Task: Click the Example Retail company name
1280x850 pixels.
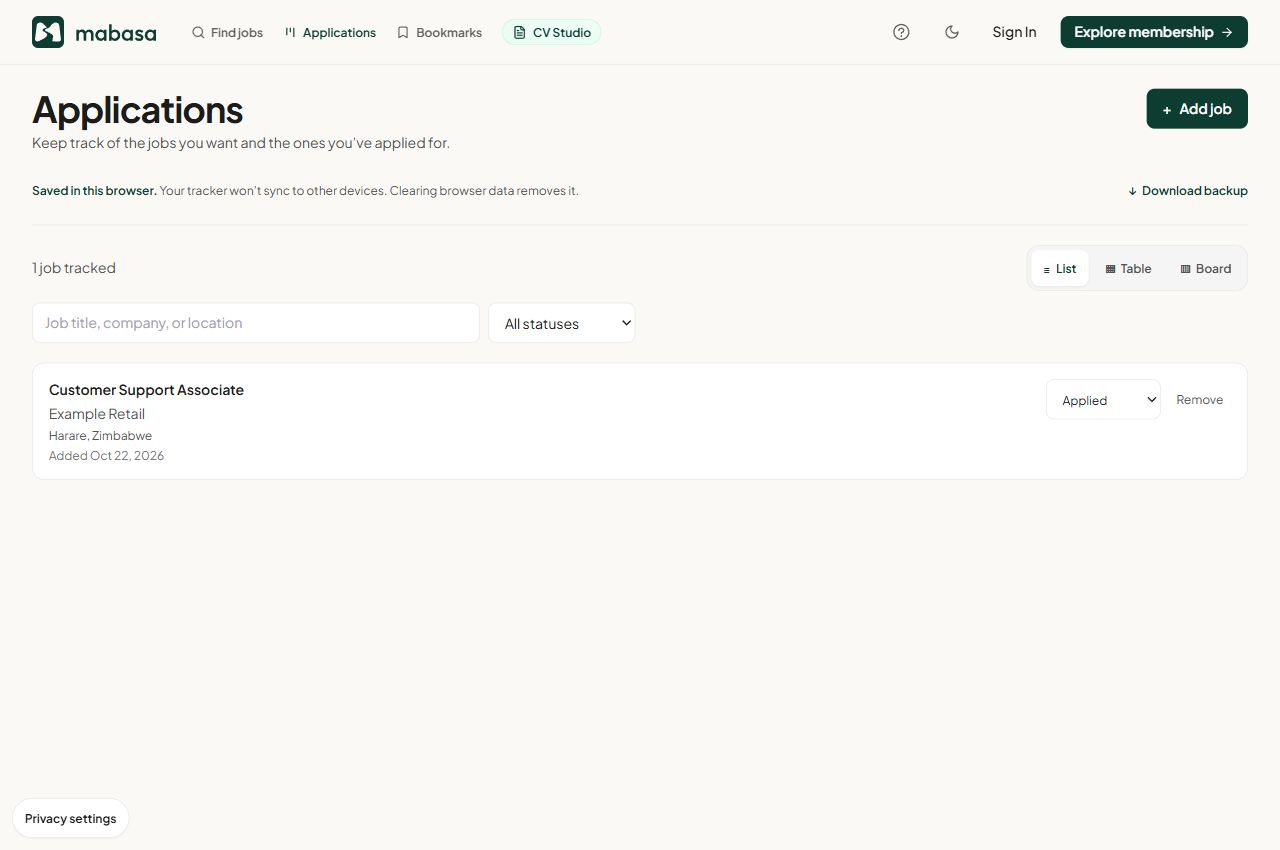Action: coord(97,414)
